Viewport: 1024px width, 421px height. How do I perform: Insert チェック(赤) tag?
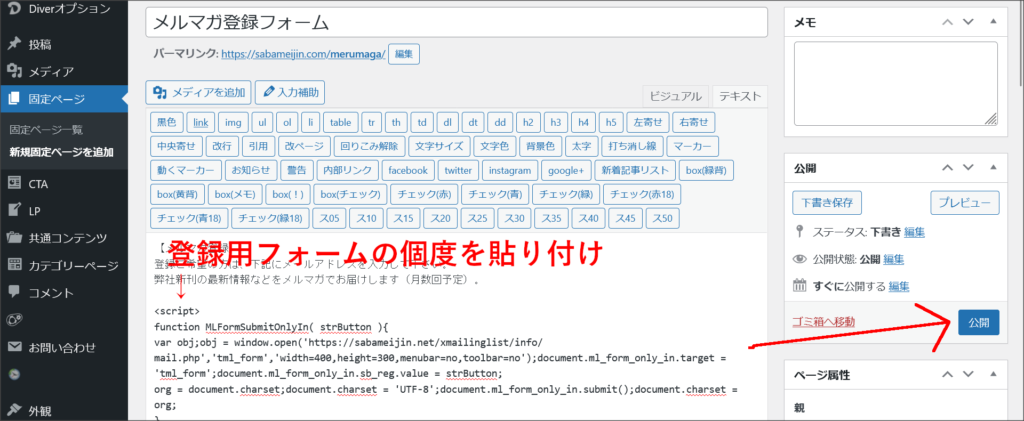pos(424,194)
